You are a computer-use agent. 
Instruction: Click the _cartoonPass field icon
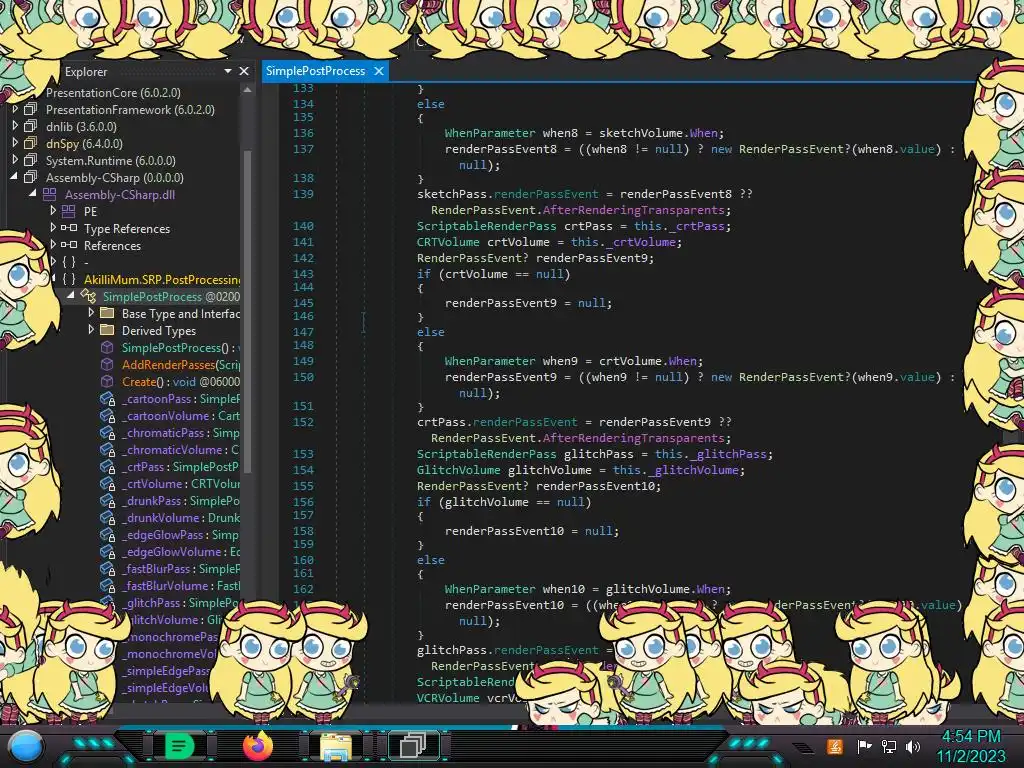pos(108,399)
